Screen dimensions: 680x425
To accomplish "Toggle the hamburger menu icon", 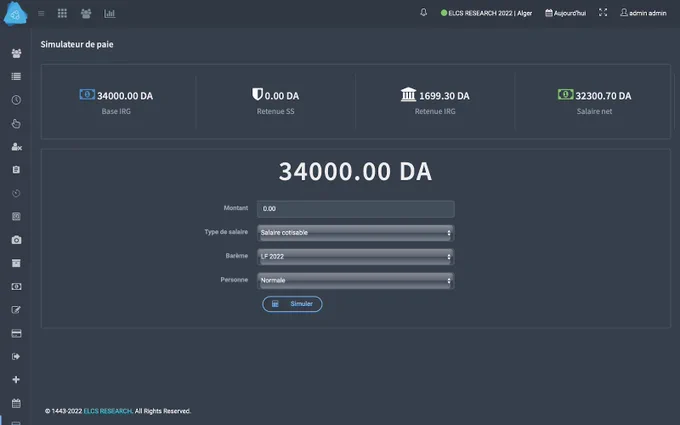I will (41, 13).
